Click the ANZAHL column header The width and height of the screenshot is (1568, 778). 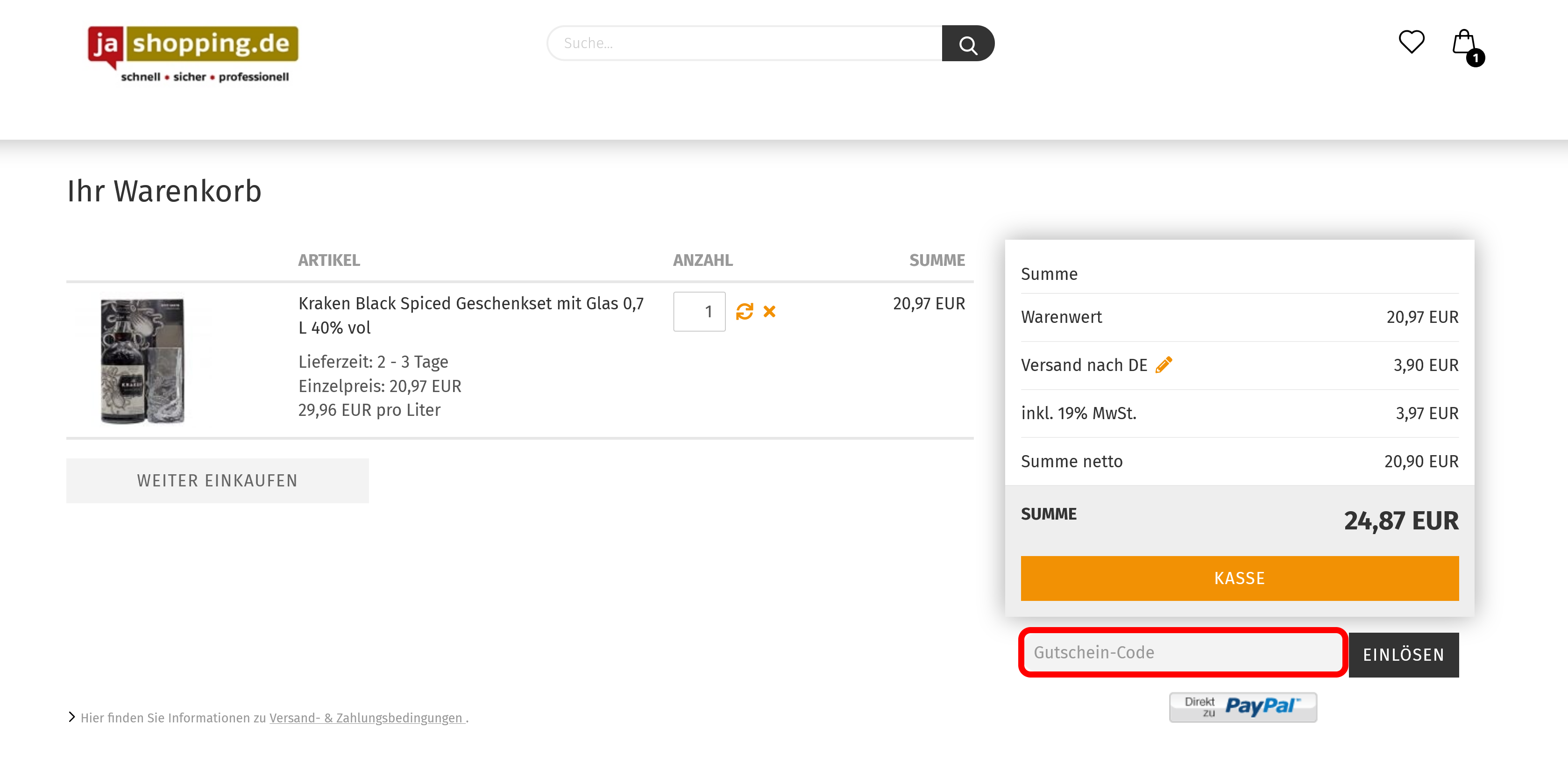pyautogui.click(x=702, y=260)
